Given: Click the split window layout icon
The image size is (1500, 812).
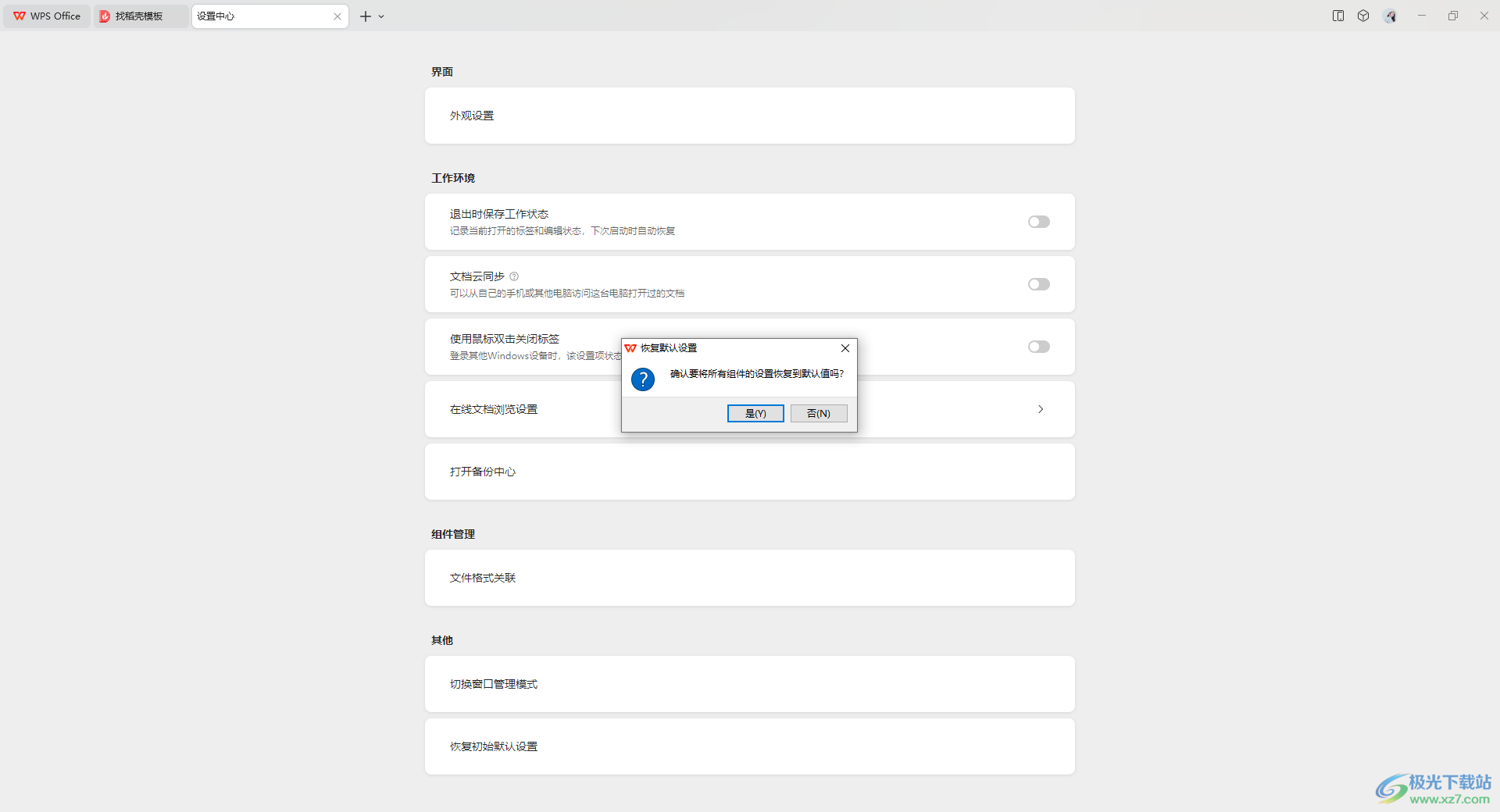Looking at the screenshot, I should (x=1338, y=16).
